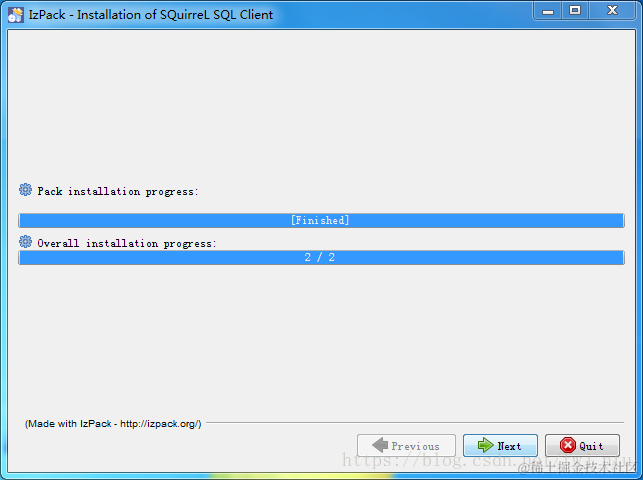Select the Overall installation progress label
The width and height of the screenshot is (643, 480).
coord(127,243)
